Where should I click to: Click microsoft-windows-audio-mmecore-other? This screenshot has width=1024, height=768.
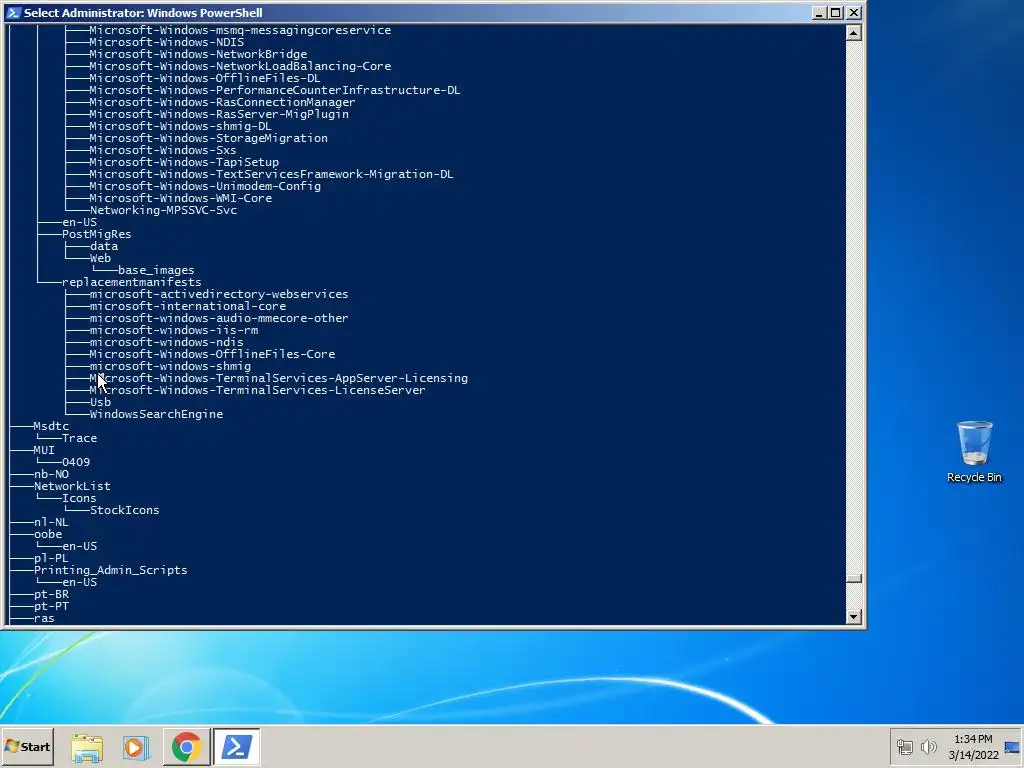tap(219, 318)
